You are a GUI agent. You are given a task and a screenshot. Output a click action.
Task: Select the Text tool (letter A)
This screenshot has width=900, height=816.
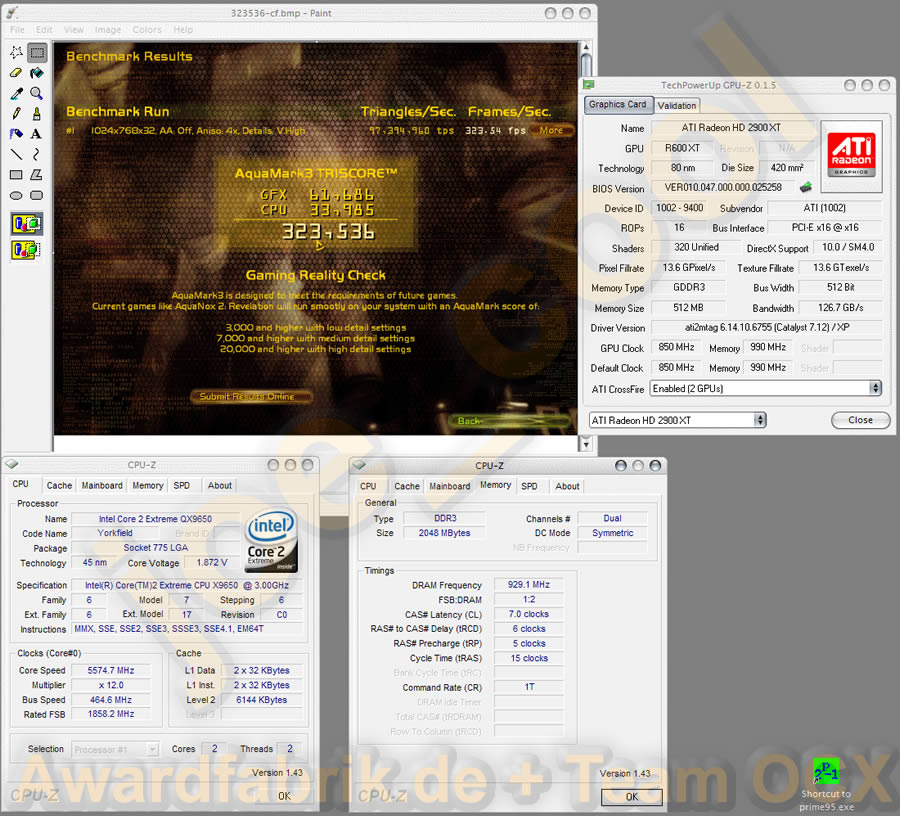(37, 134)
